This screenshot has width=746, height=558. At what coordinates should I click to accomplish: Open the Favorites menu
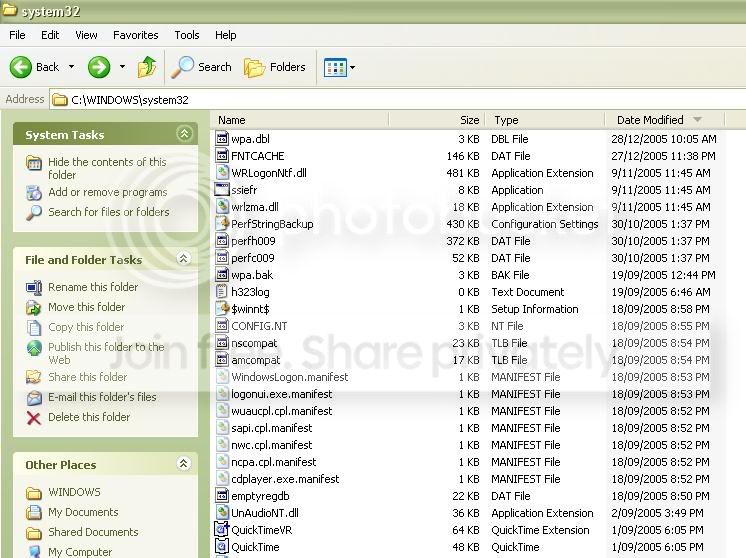[x=136, y=35]
